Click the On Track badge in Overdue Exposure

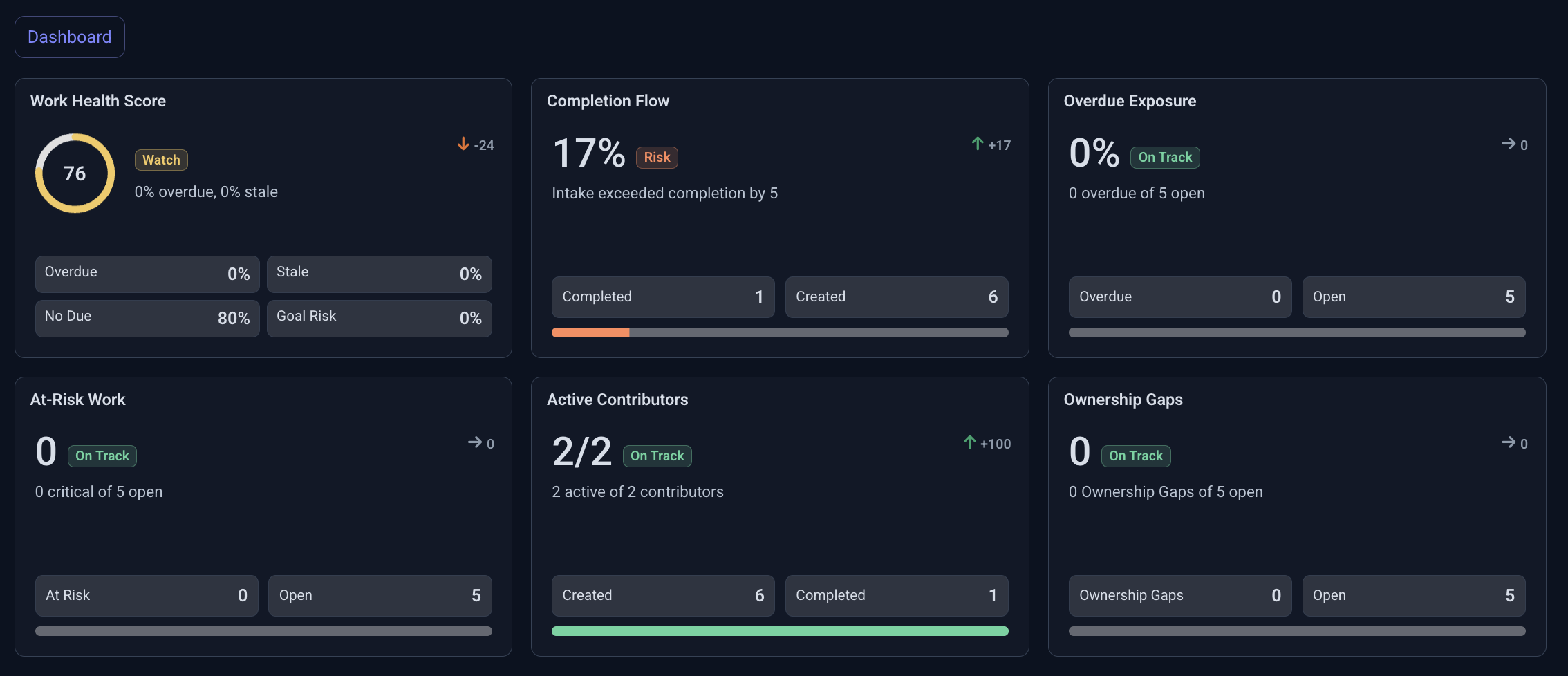tap(1165, 157)
